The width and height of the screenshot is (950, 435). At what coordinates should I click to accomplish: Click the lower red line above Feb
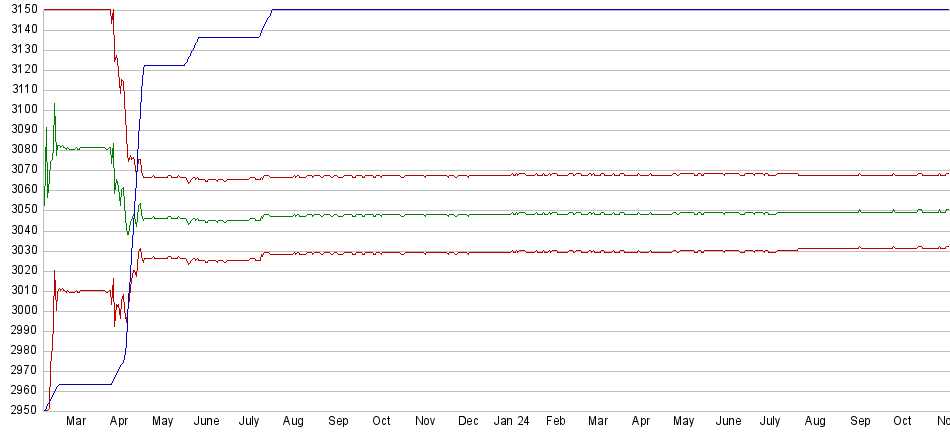(x=555, y=252)
